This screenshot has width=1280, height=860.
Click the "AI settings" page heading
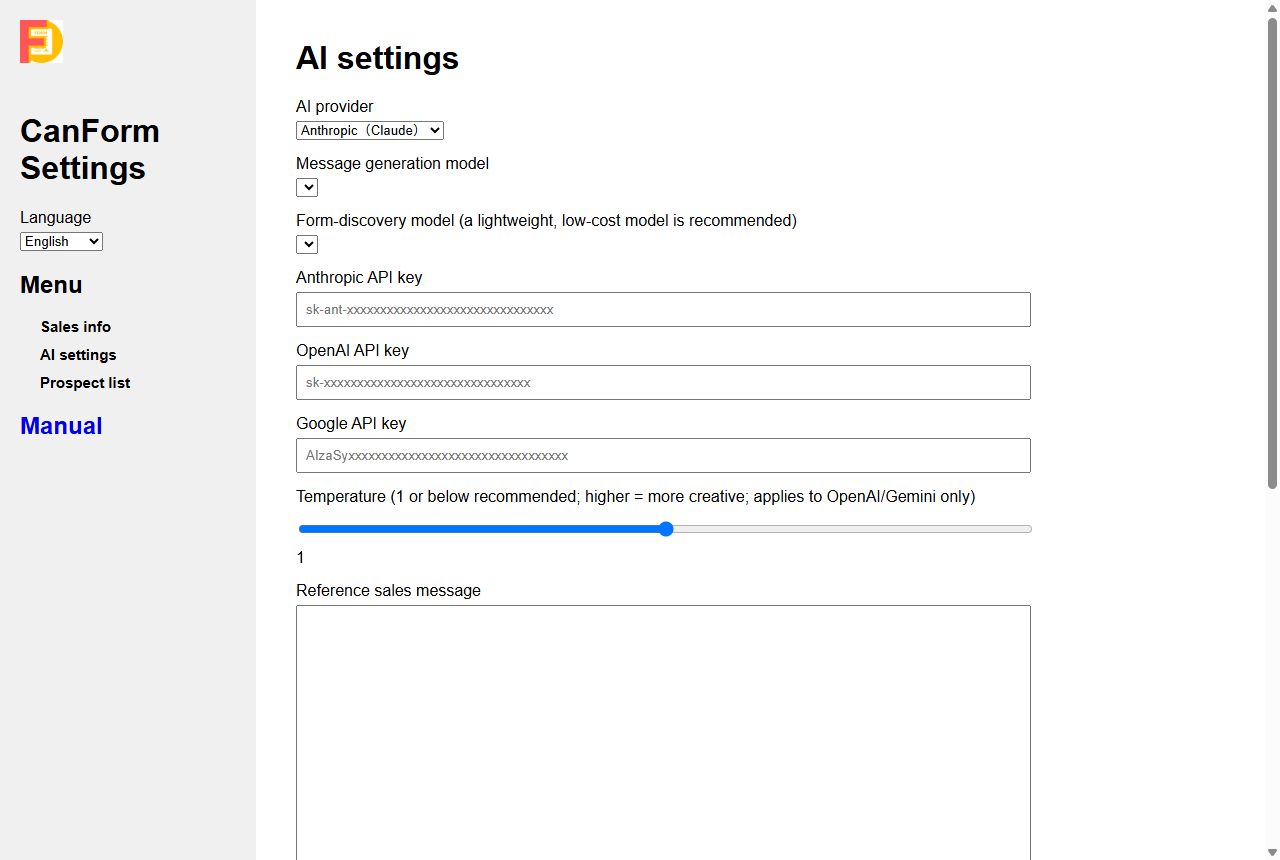click(377, 58)
